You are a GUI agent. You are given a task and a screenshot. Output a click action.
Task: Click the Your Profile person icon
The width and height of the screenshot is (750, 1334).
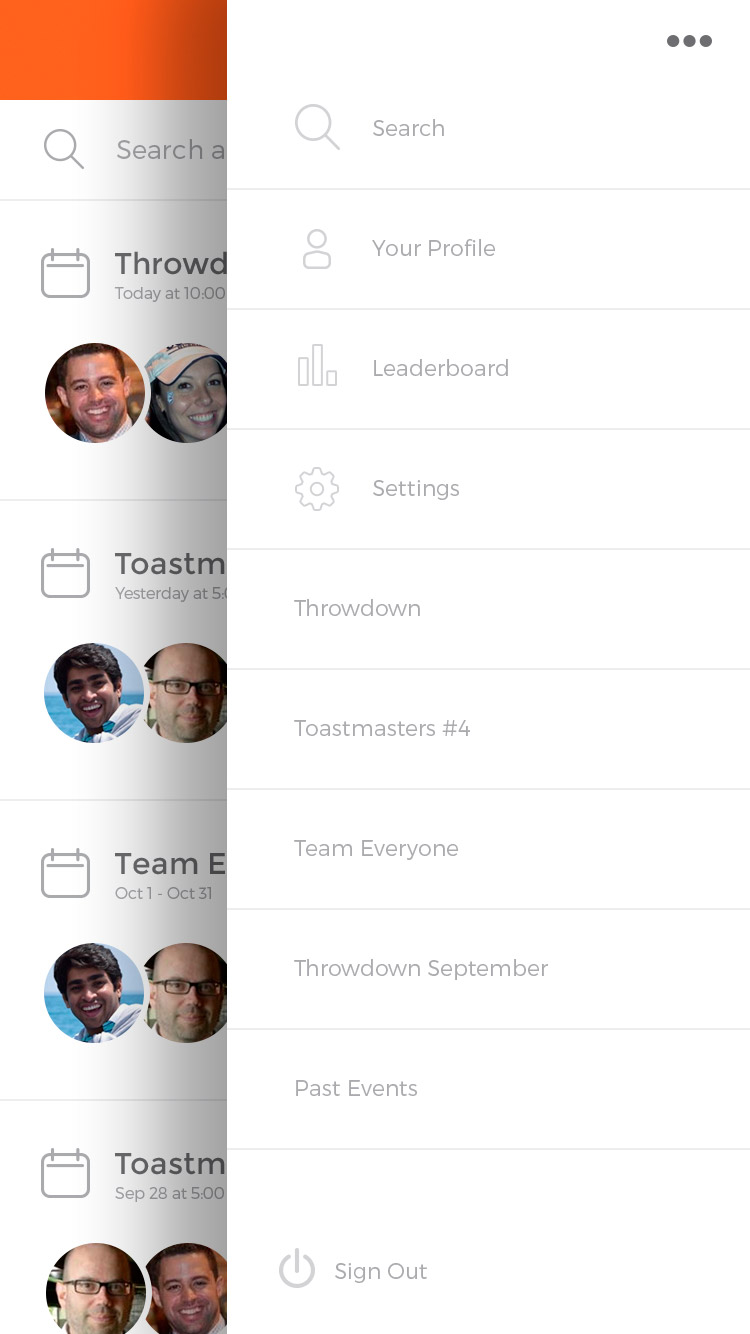[x=317, y=249]
